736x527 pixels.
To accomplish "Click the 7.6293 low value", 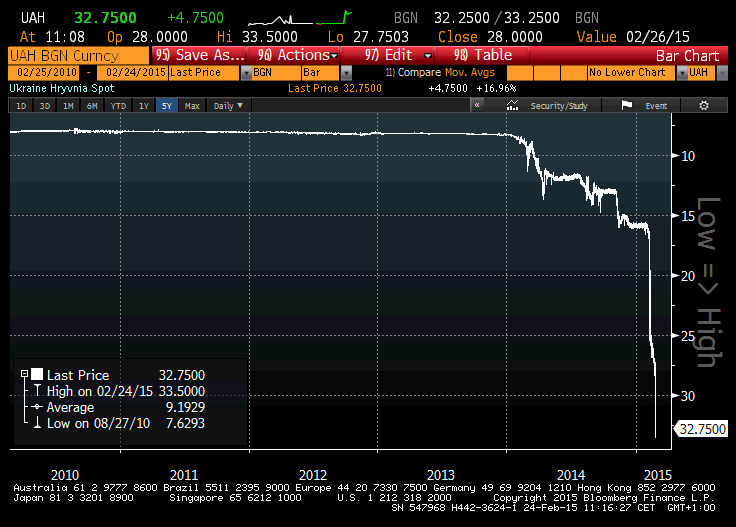I will [185, 423].
